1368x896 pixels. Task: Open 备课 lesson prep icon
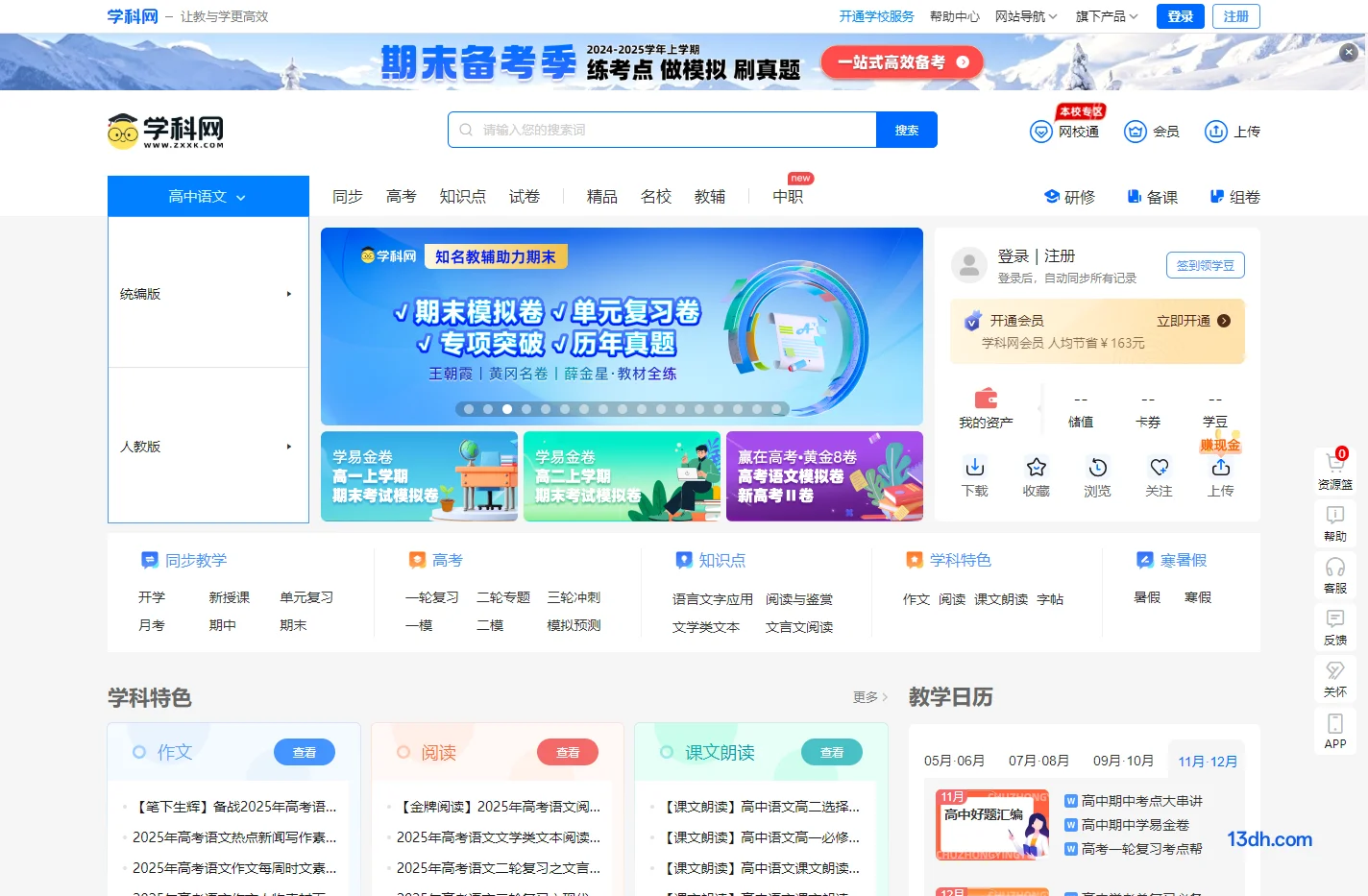1134,197
